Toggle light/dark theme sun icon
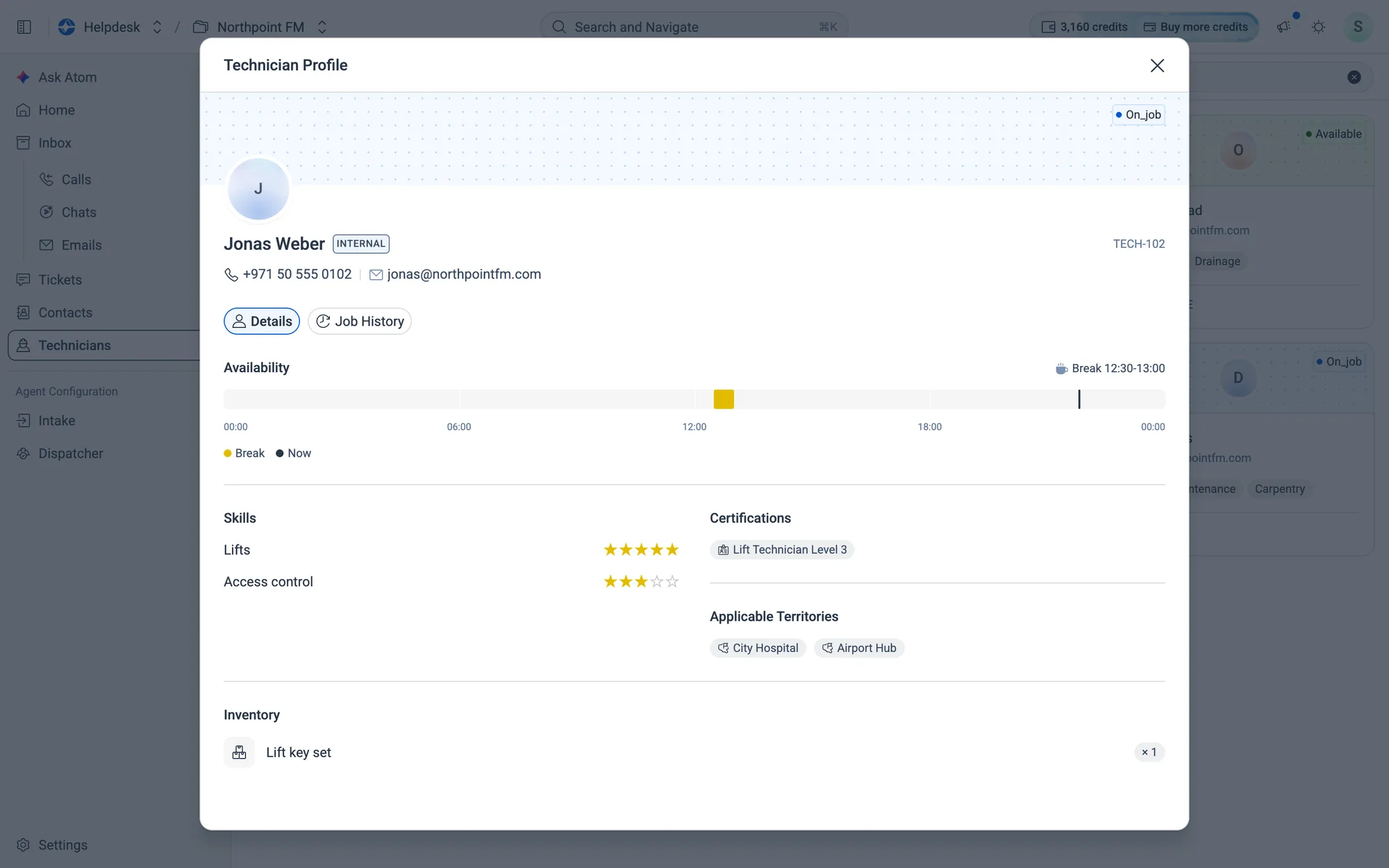Viewport: 1389px width, 868px height. point(1319,27)
